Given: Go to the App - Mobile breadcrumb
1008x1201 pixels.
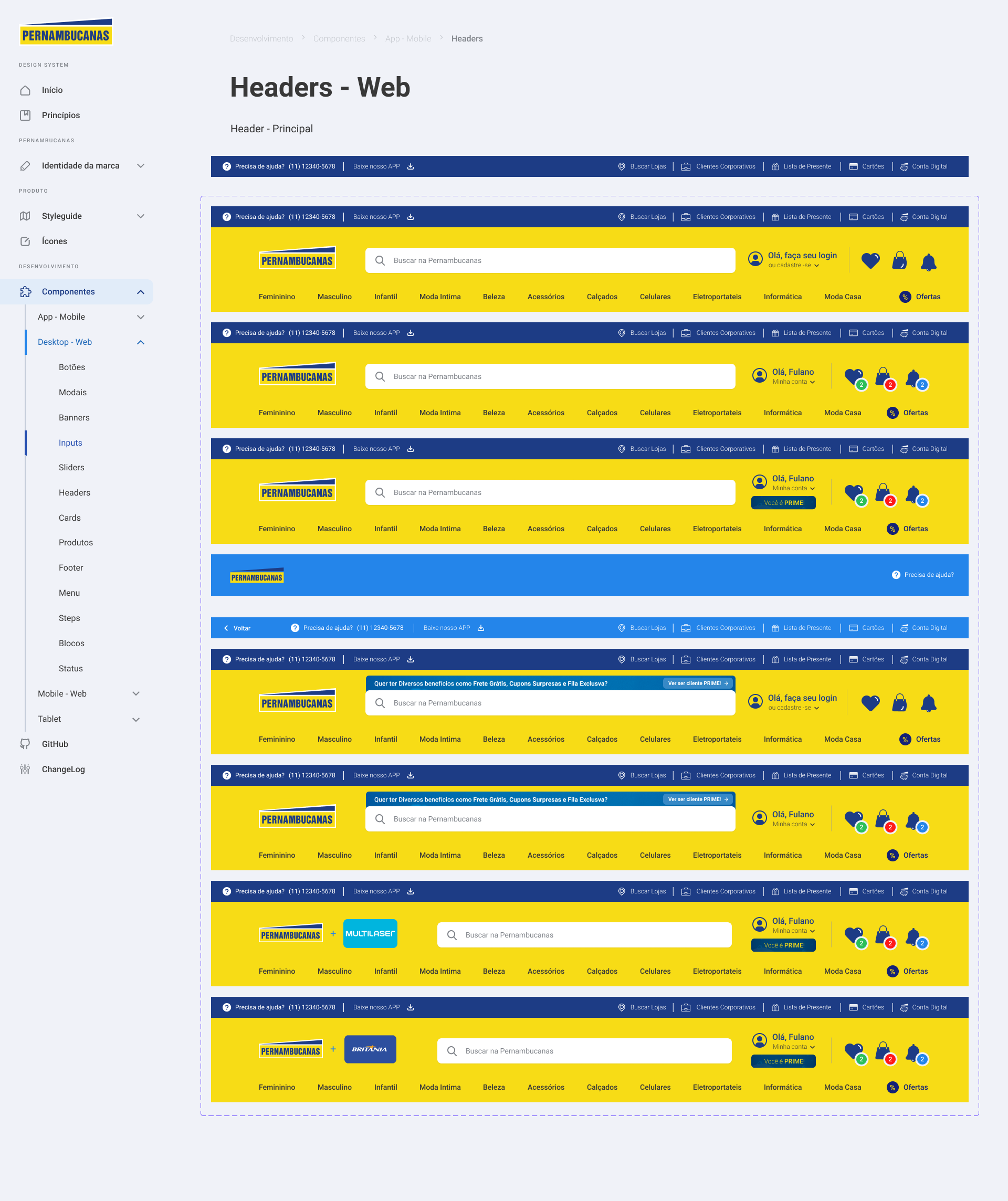Looking at the screenshot, I should pos(408,38).
